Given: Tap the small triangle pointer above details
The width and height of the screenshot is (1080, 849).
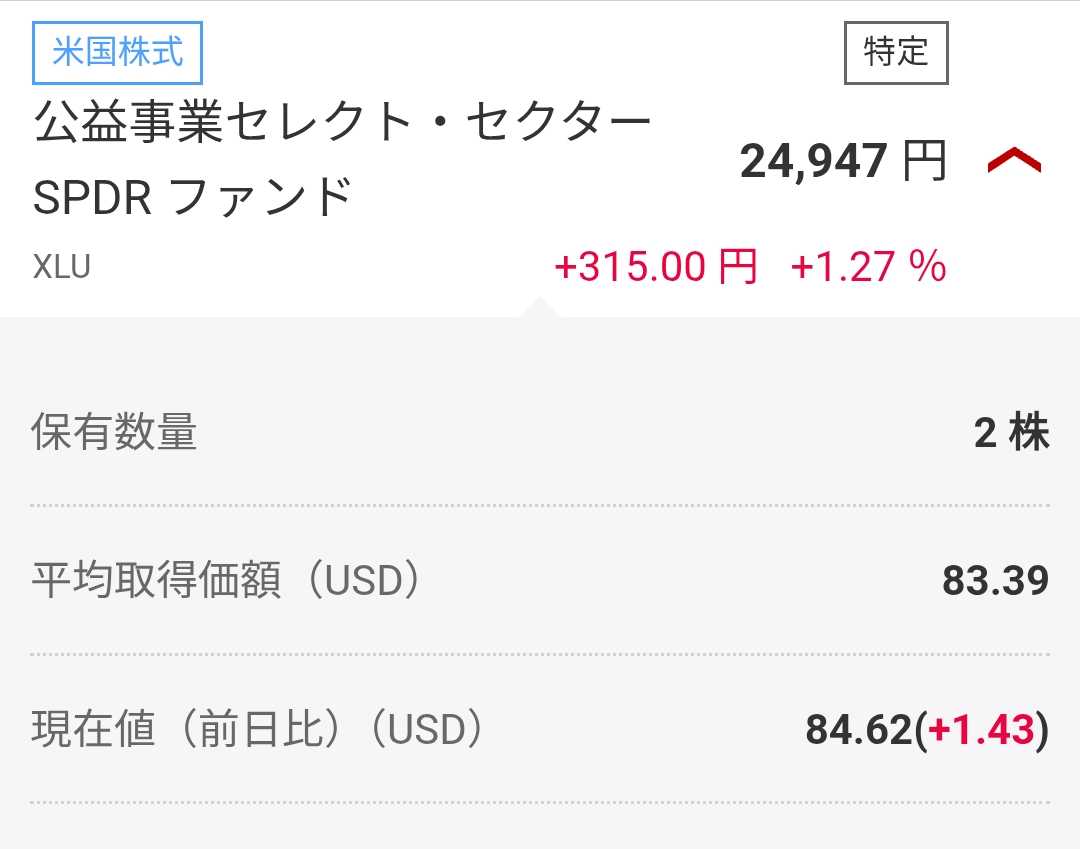Looking at the screenshot, I should (x=538, y=306).
